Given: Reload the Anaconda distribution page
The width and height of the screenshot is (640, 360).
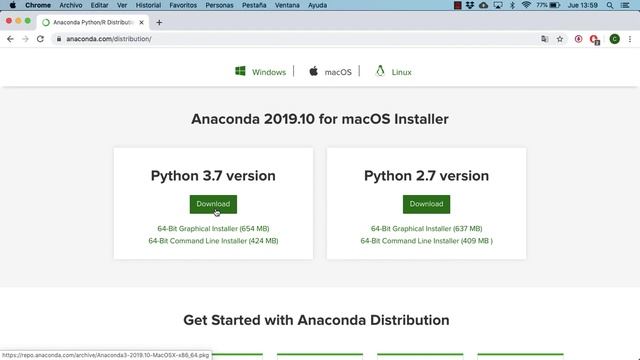Looking at the screenshot, I should coord(40,39).
